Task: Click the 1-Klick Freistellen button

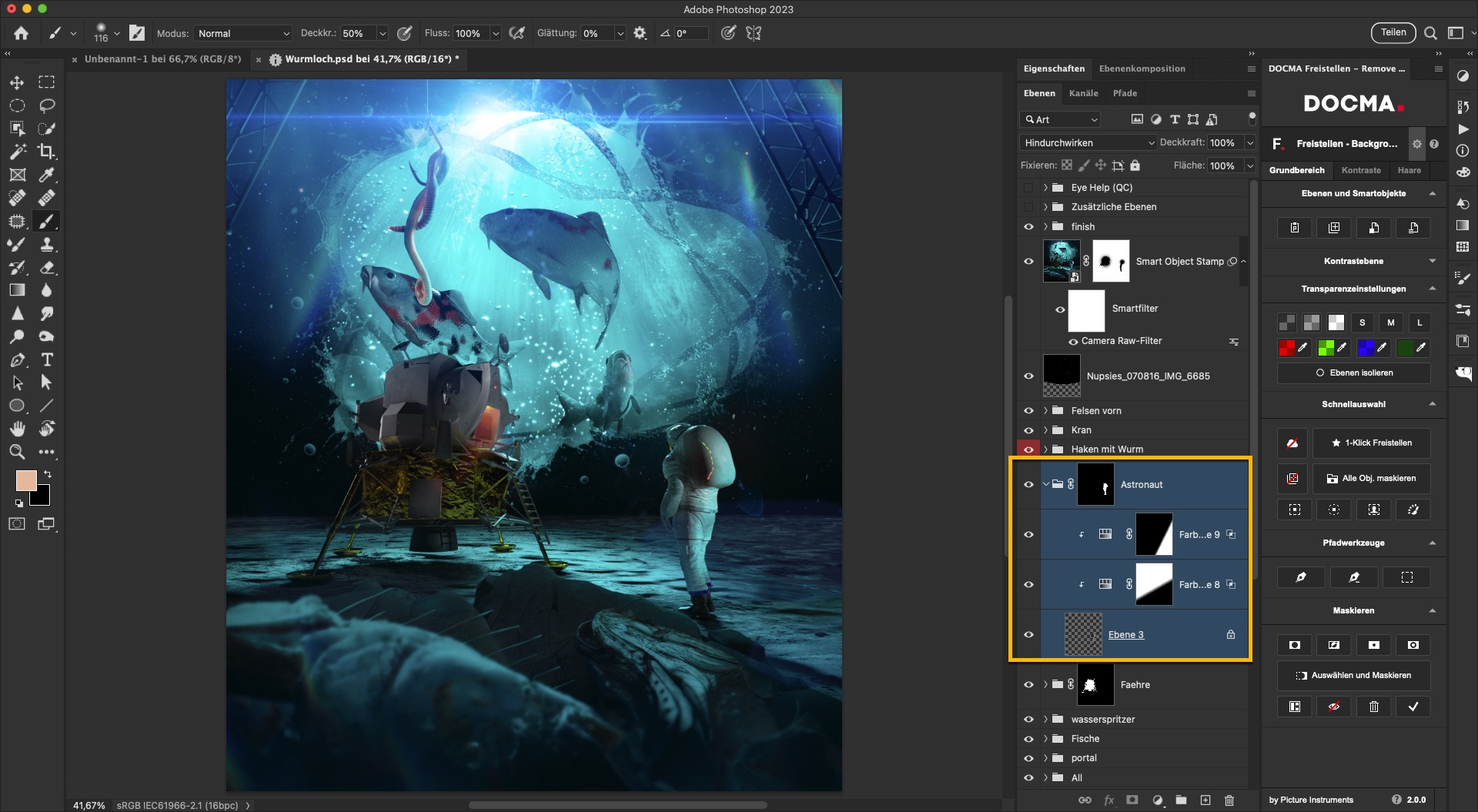Action: pyautogui.click(x=1371, y=443)
